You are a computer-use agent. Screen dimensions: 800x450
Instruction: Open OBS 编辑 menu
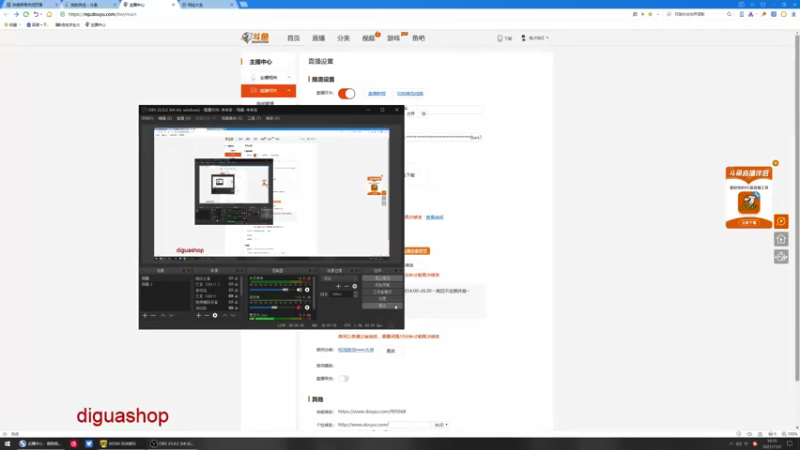[x=165, y=118]
